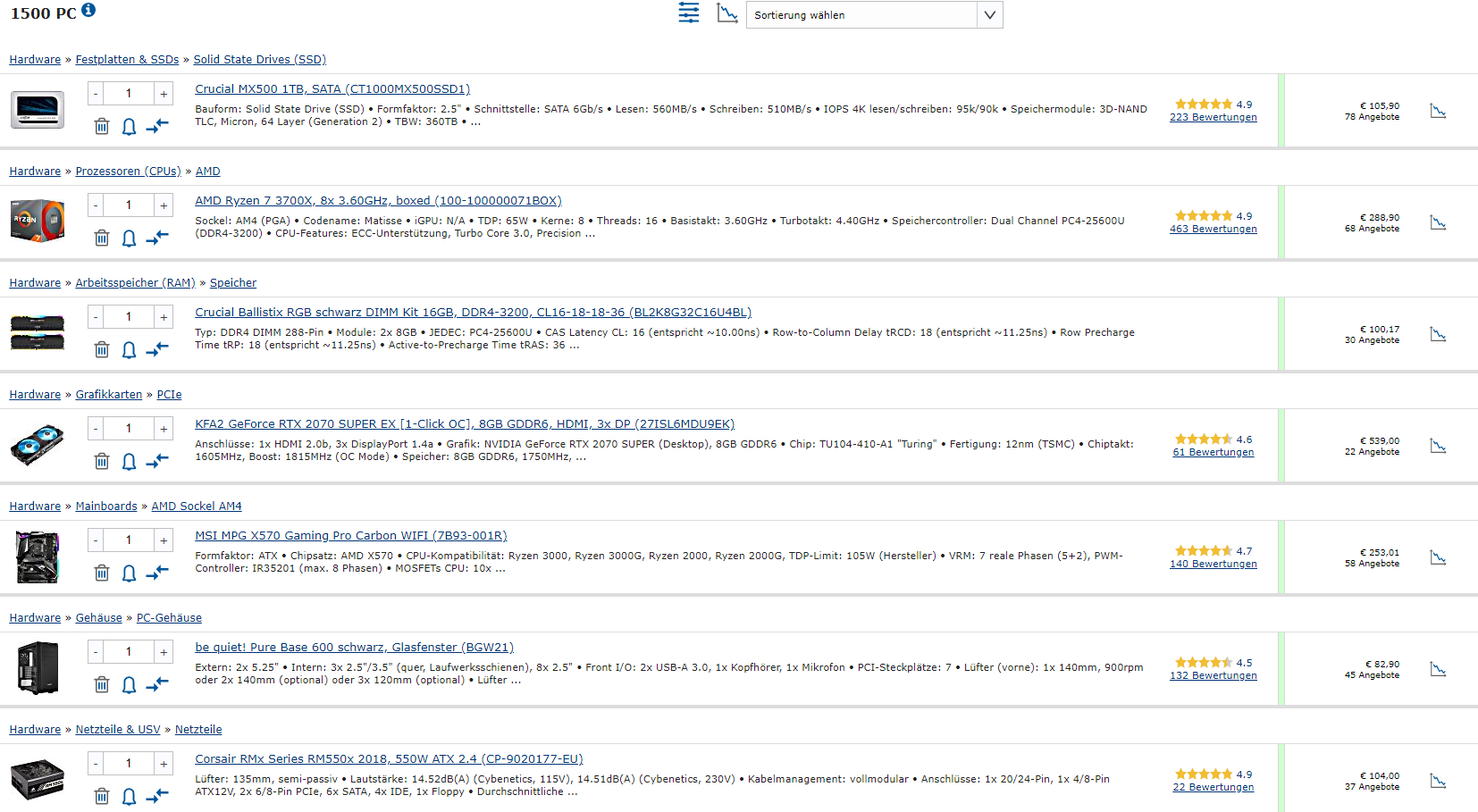Click move arrows icon for Corsair RM550x
This screenshot has width=1478, height=812.
click(157, 796)
